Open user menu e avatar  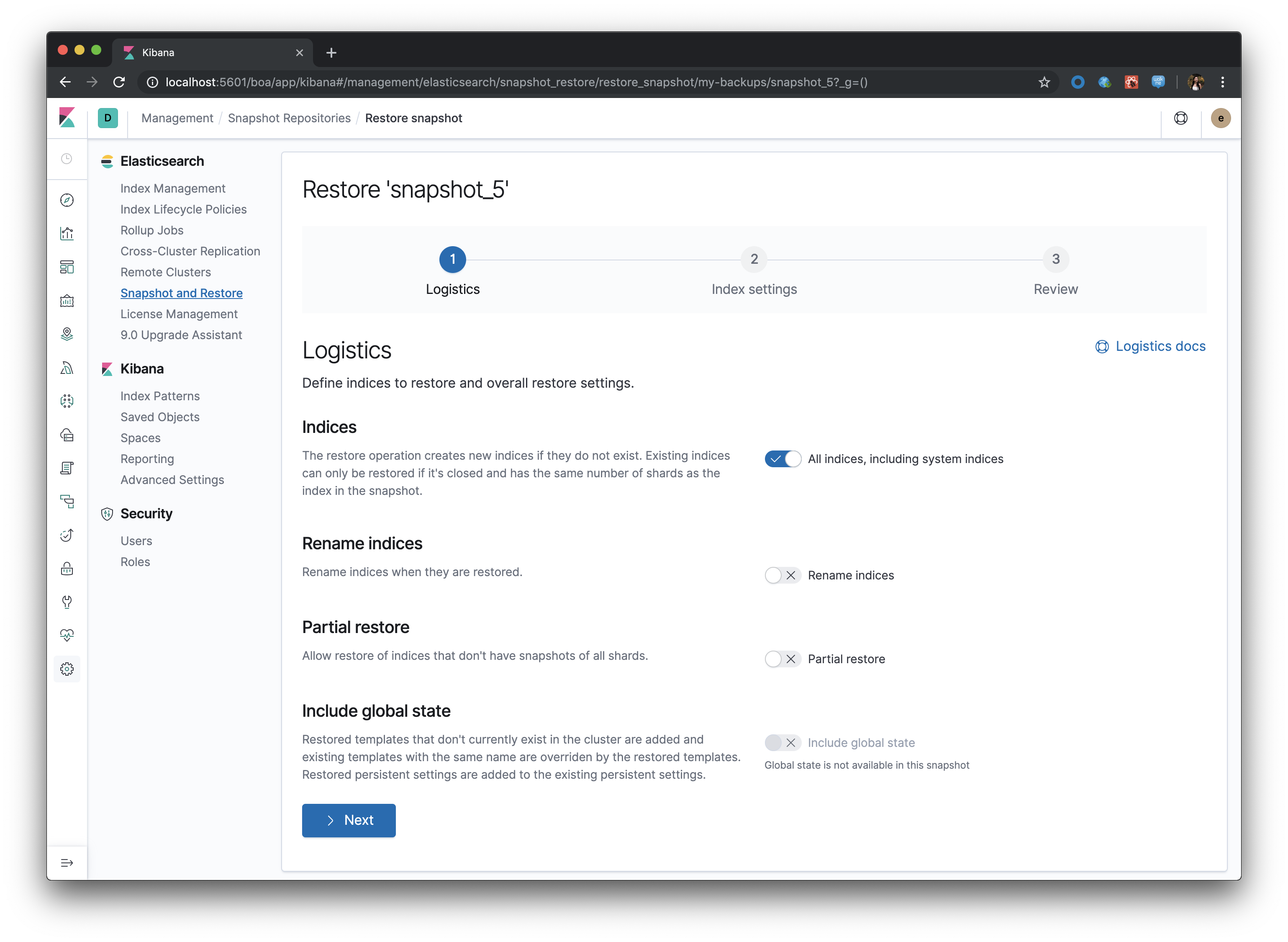pyautogui.click(x=1220, y=118)
